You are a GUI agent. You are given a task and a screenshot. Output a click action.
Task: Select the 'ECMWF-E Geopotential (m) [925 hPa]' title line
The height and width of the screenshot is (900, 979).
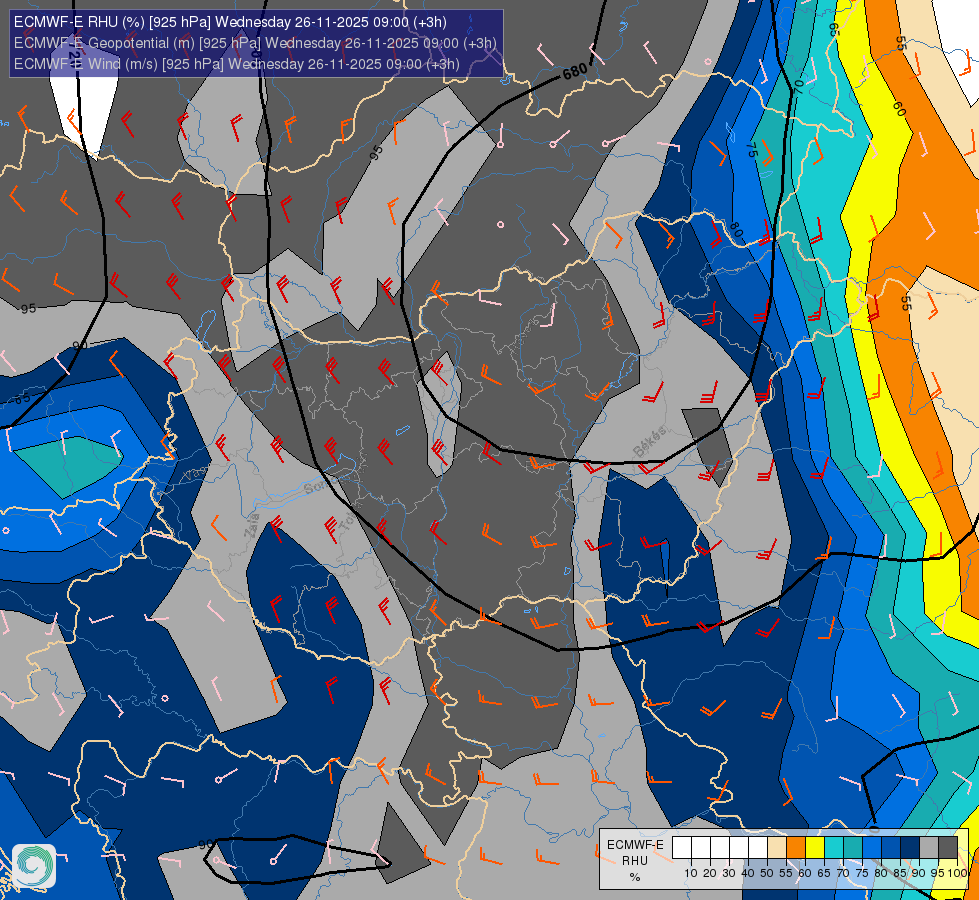tap(255, 43)
